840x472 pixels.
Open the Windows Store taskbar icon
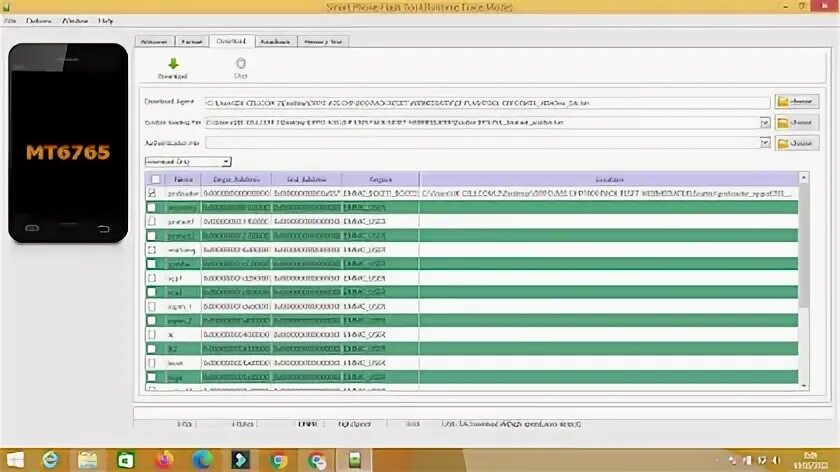(126, 460)
